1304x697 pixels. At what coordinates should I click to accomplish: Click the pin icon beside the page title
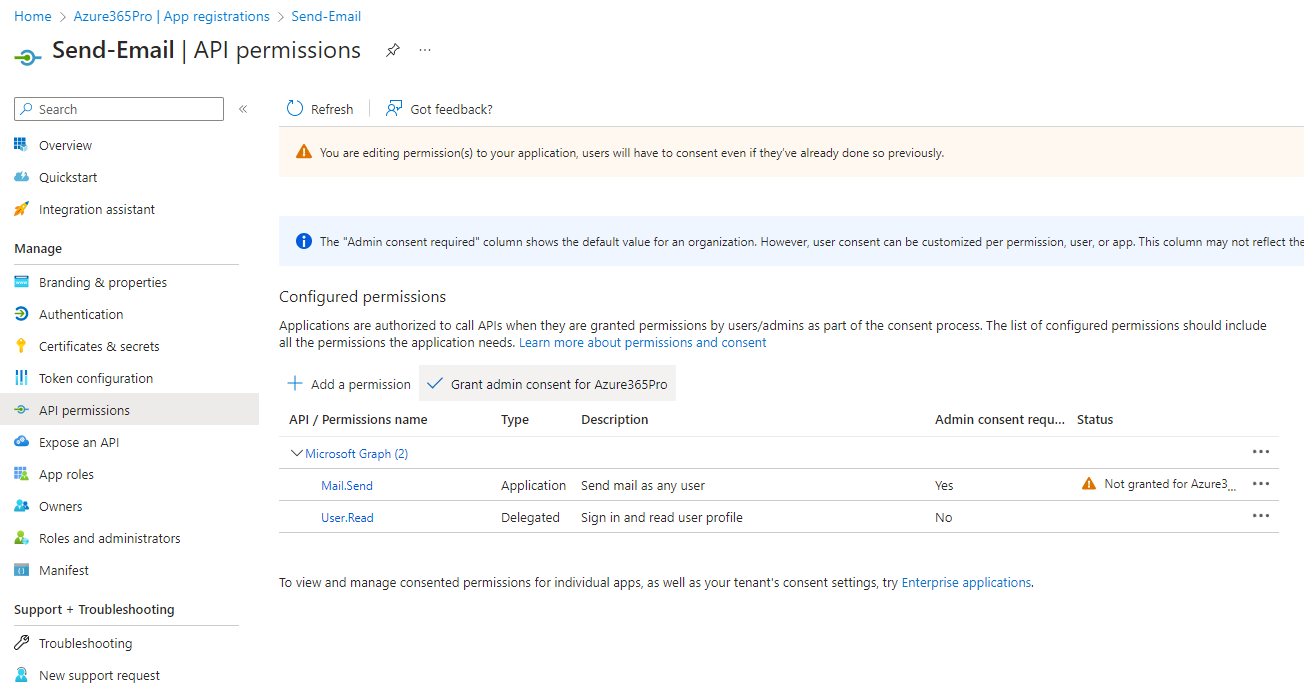pyautogui.click(x=393, y=50)
